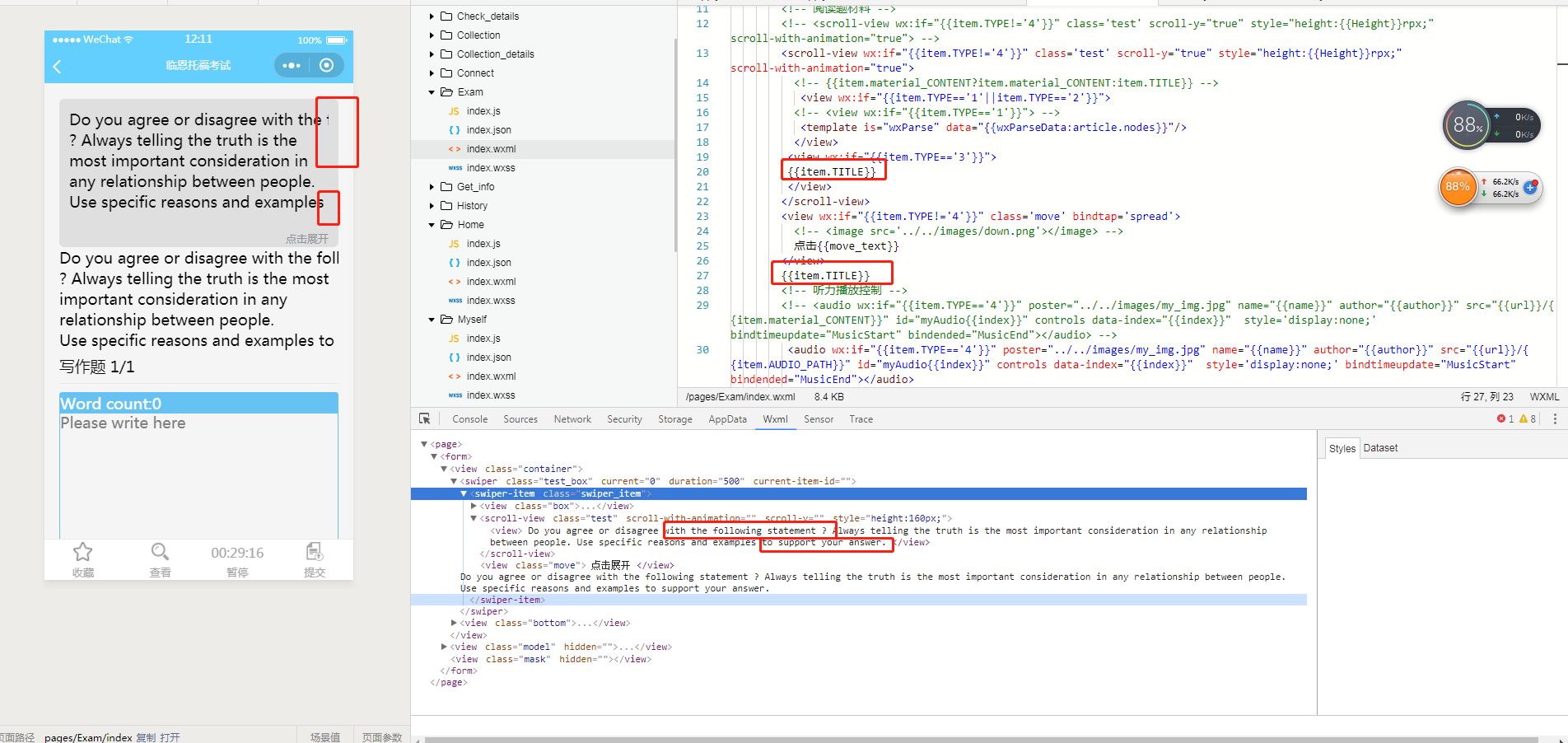Click the red error count indicator
The width and height of the screenshot is (1568, 743).
[1505, 418]
